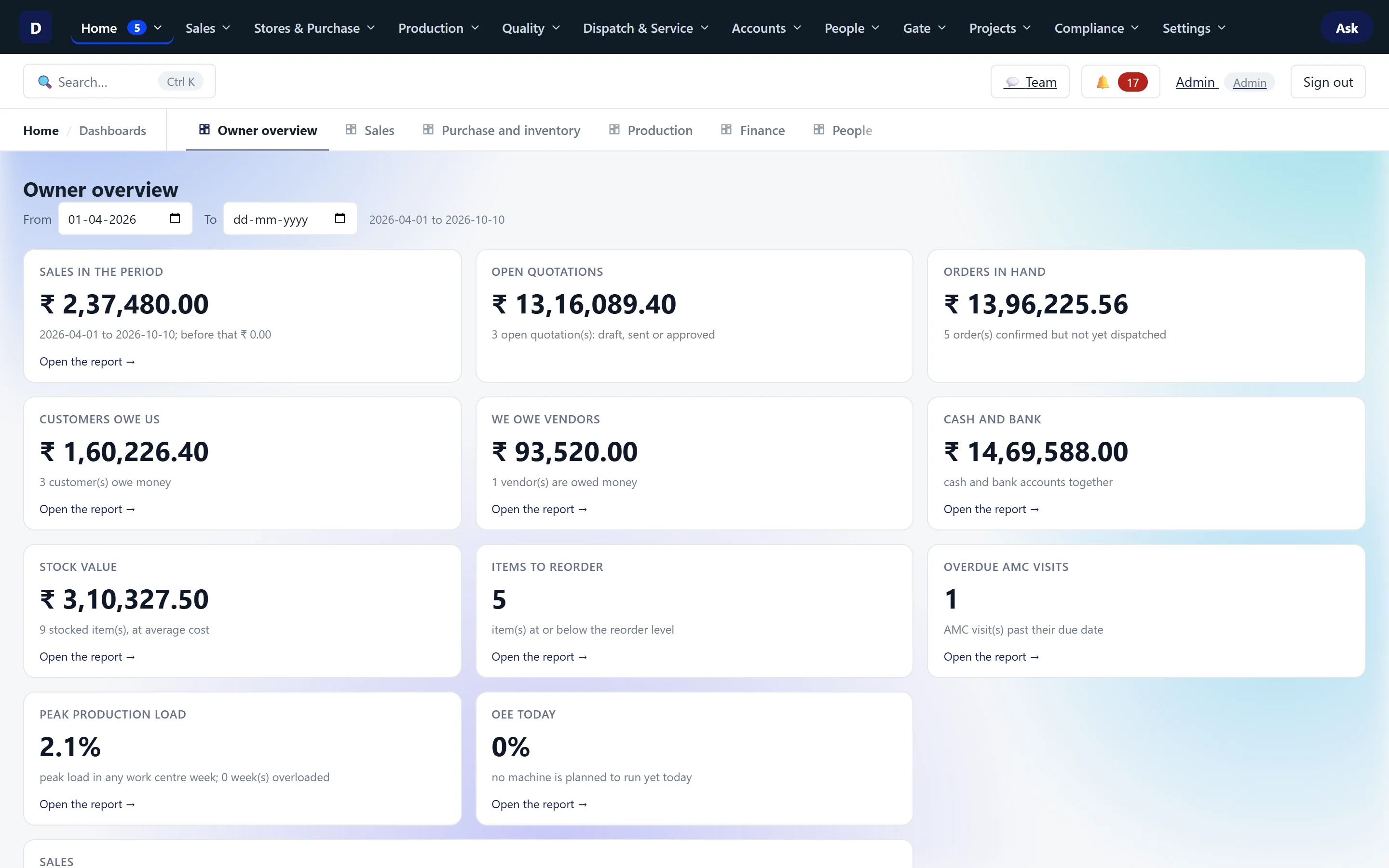Image resolution: width=1389 pixels, height=868 pixels.
Task: Click the Home menu badge showing 5
Action: point(136,27)
